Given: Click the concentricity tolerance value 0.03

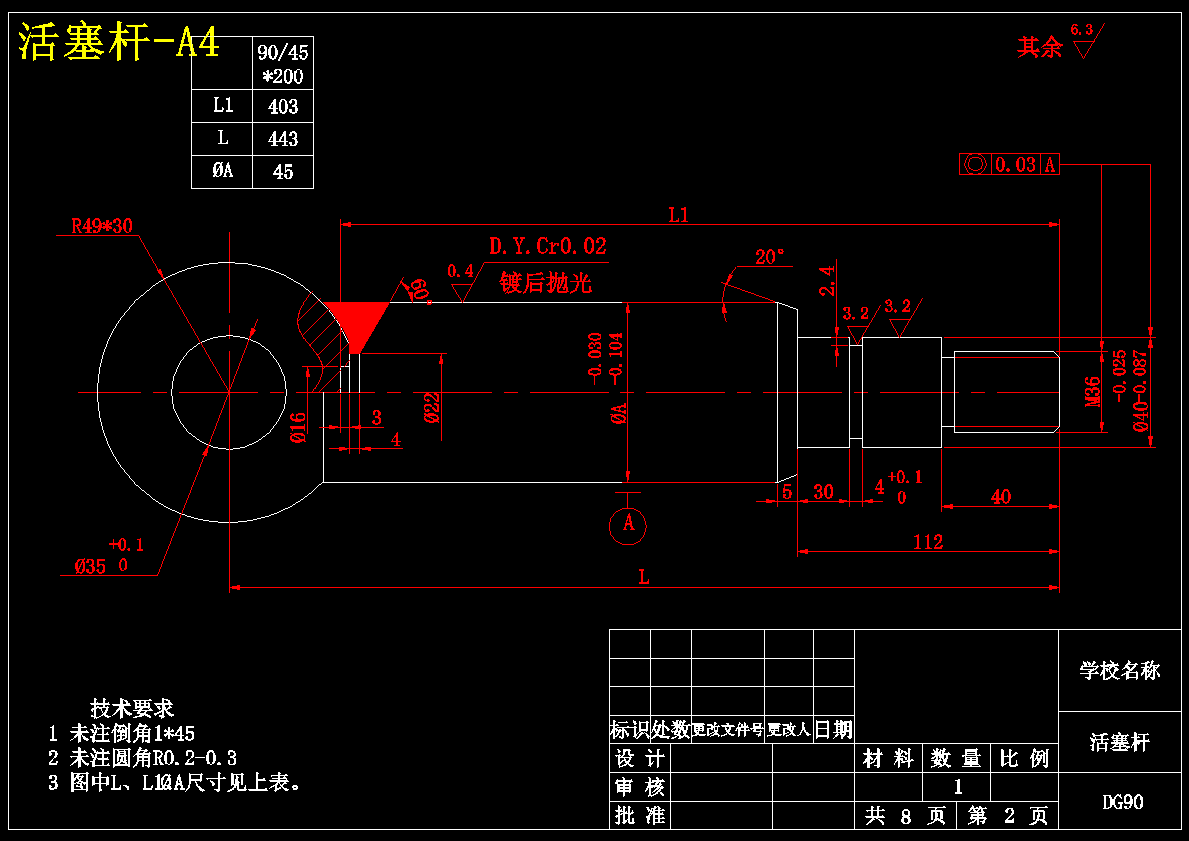Looking at the screenshot, I should coord(1015,165).
